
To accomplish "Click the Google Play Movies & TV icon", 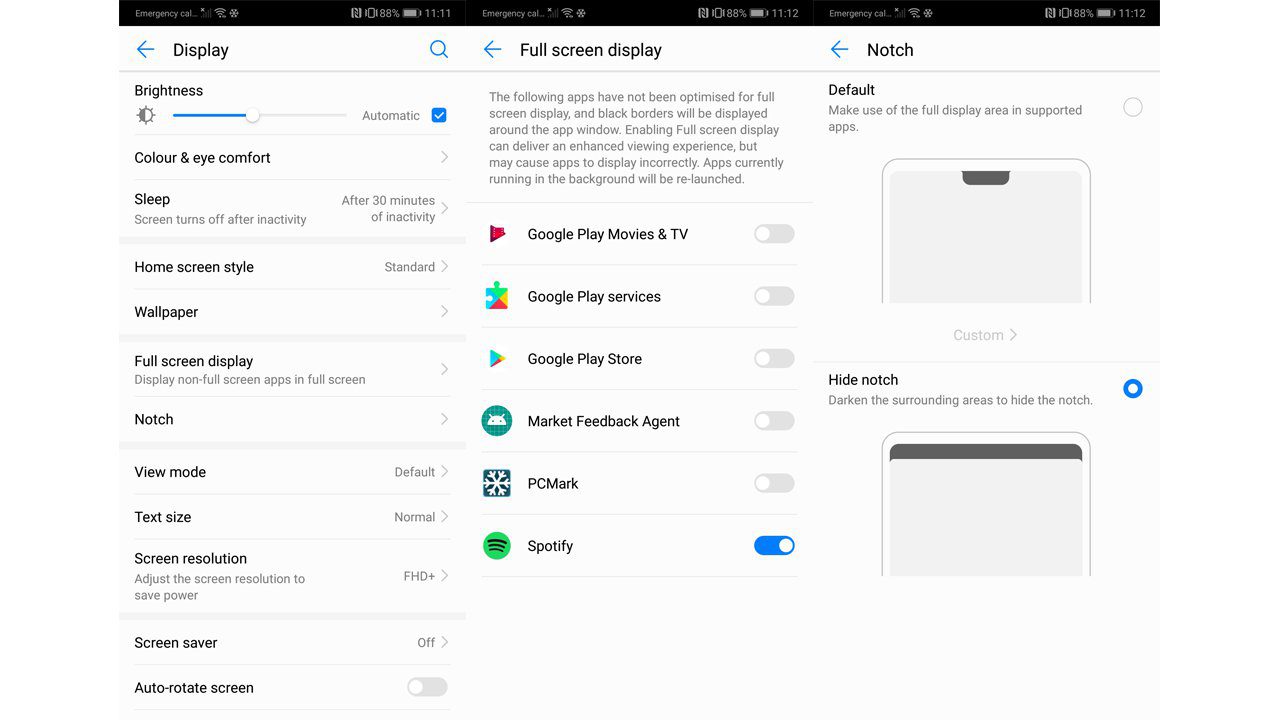I will pos(497,234).
